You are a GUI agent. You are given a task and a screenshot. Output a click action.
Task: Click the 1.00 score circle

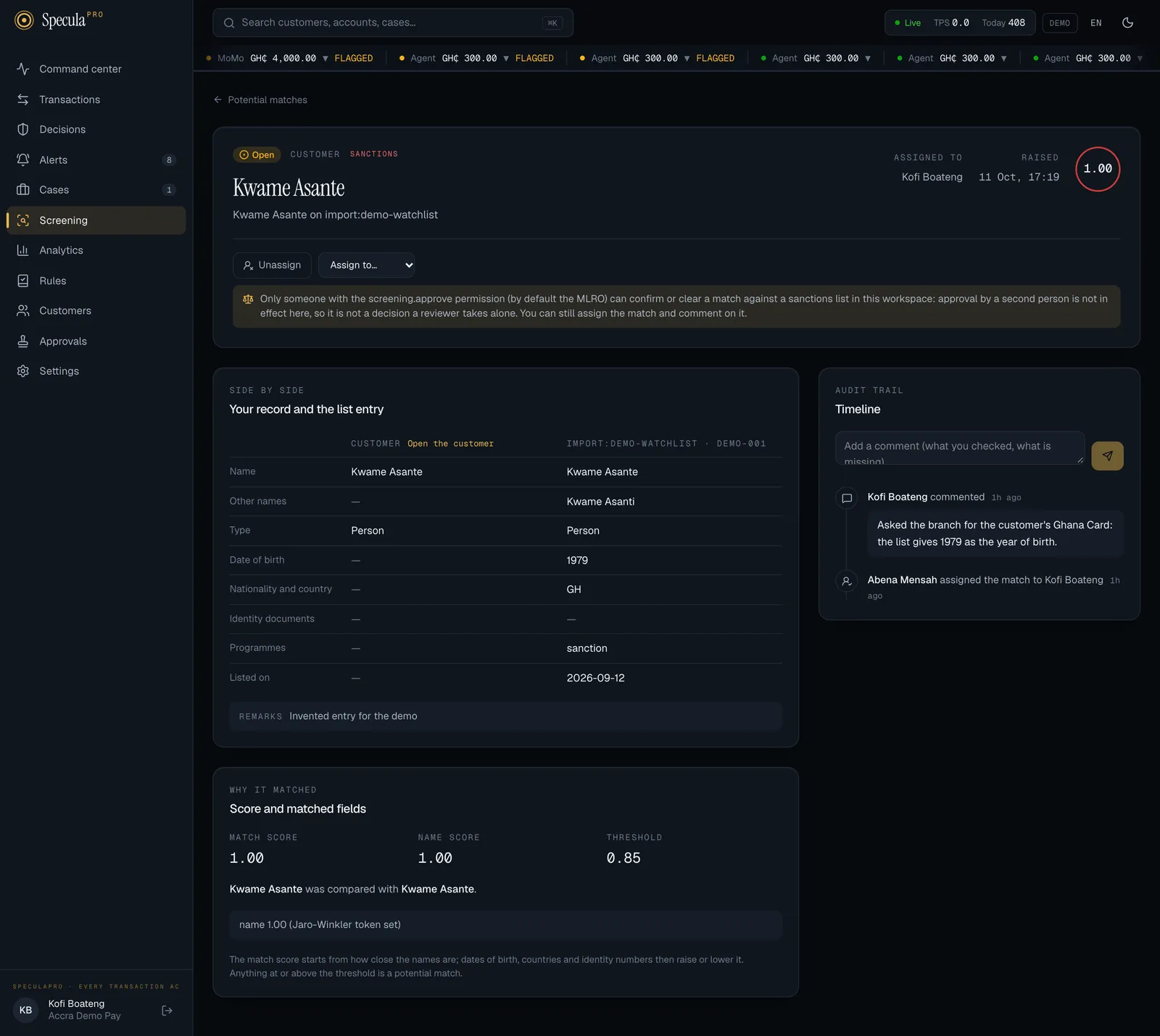tap(1098, 169)
